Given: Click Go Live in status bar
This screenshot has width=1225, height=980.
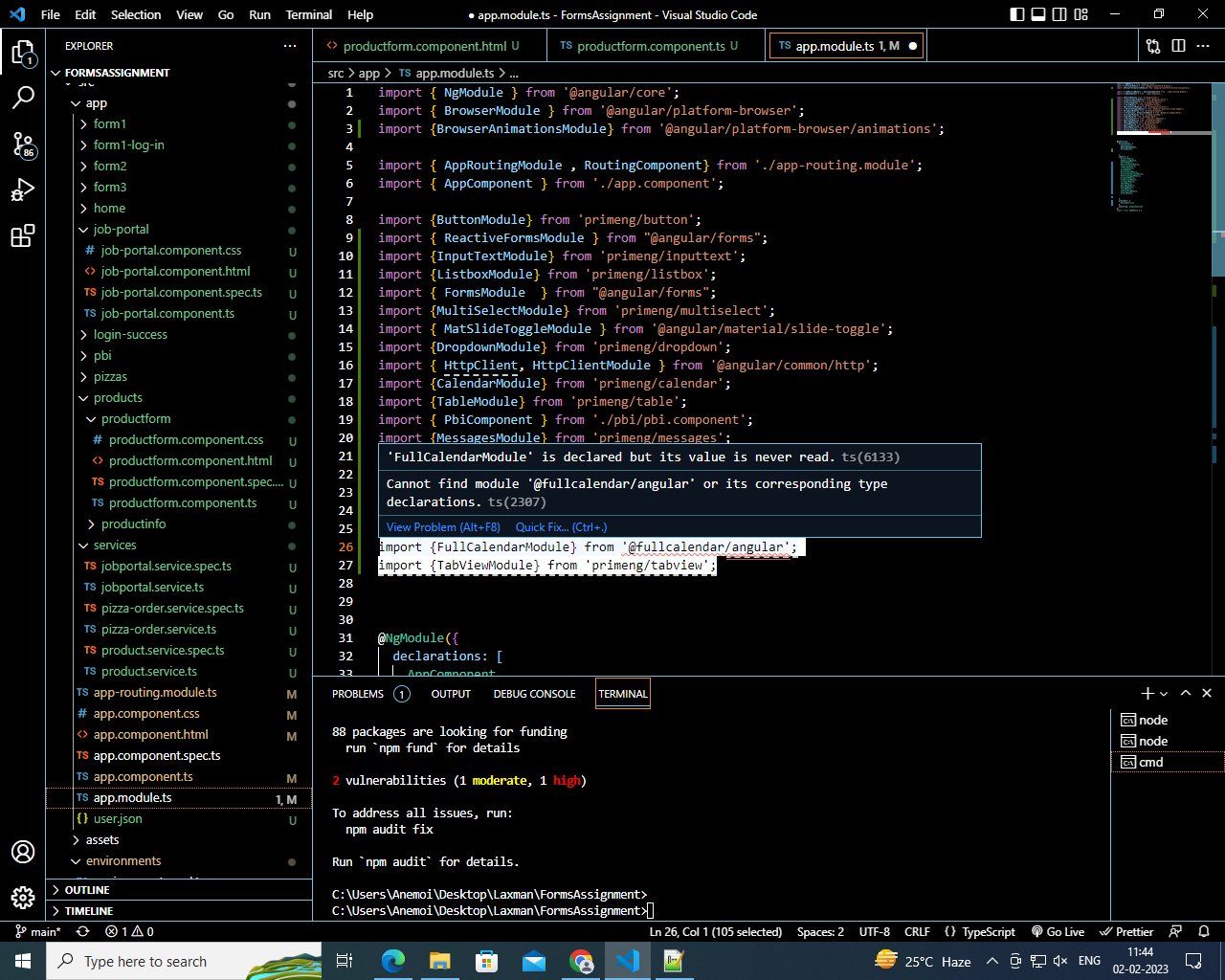Looking at the screenshot, I should coord(1058,931).
